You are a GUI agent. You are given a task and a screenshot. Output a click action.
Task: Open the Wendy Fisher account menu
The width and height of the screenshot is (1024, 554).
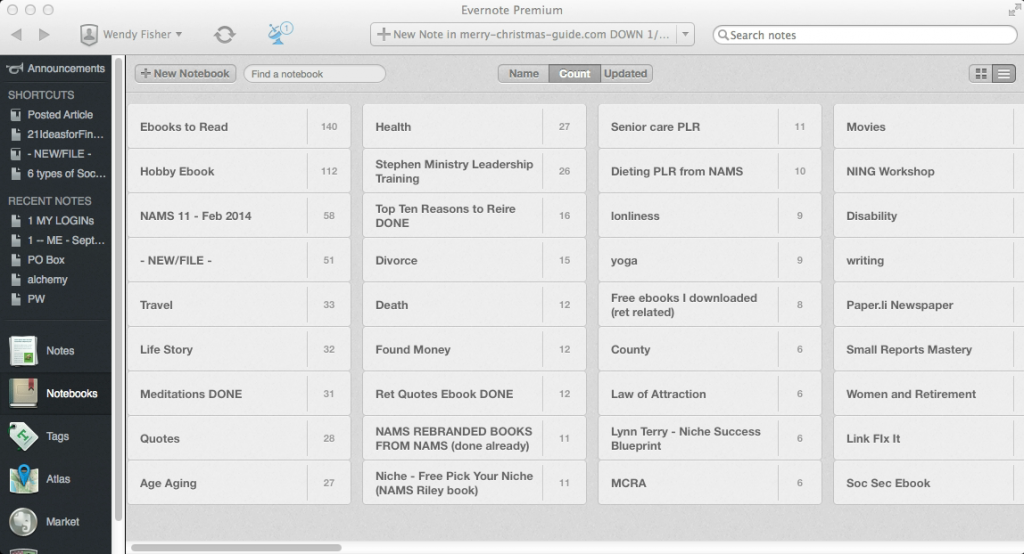click(131, 35)
